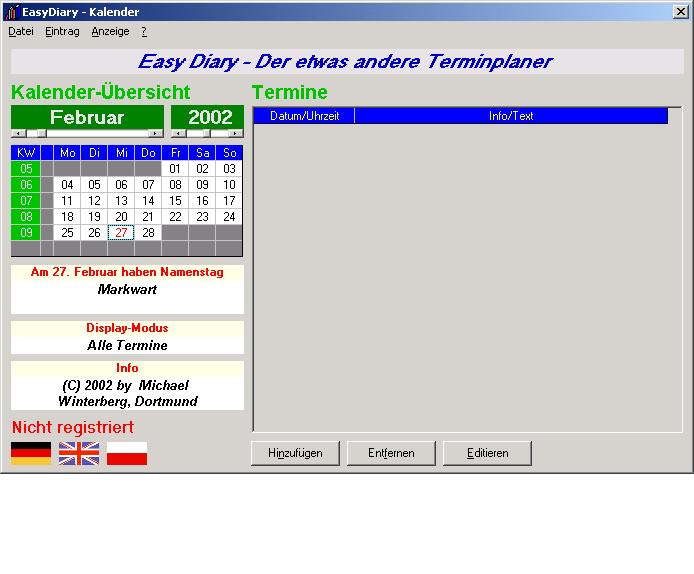The height and width of the screenshot is (574, 694).
Task: Select calendar day 28
Action: [148, 233]
